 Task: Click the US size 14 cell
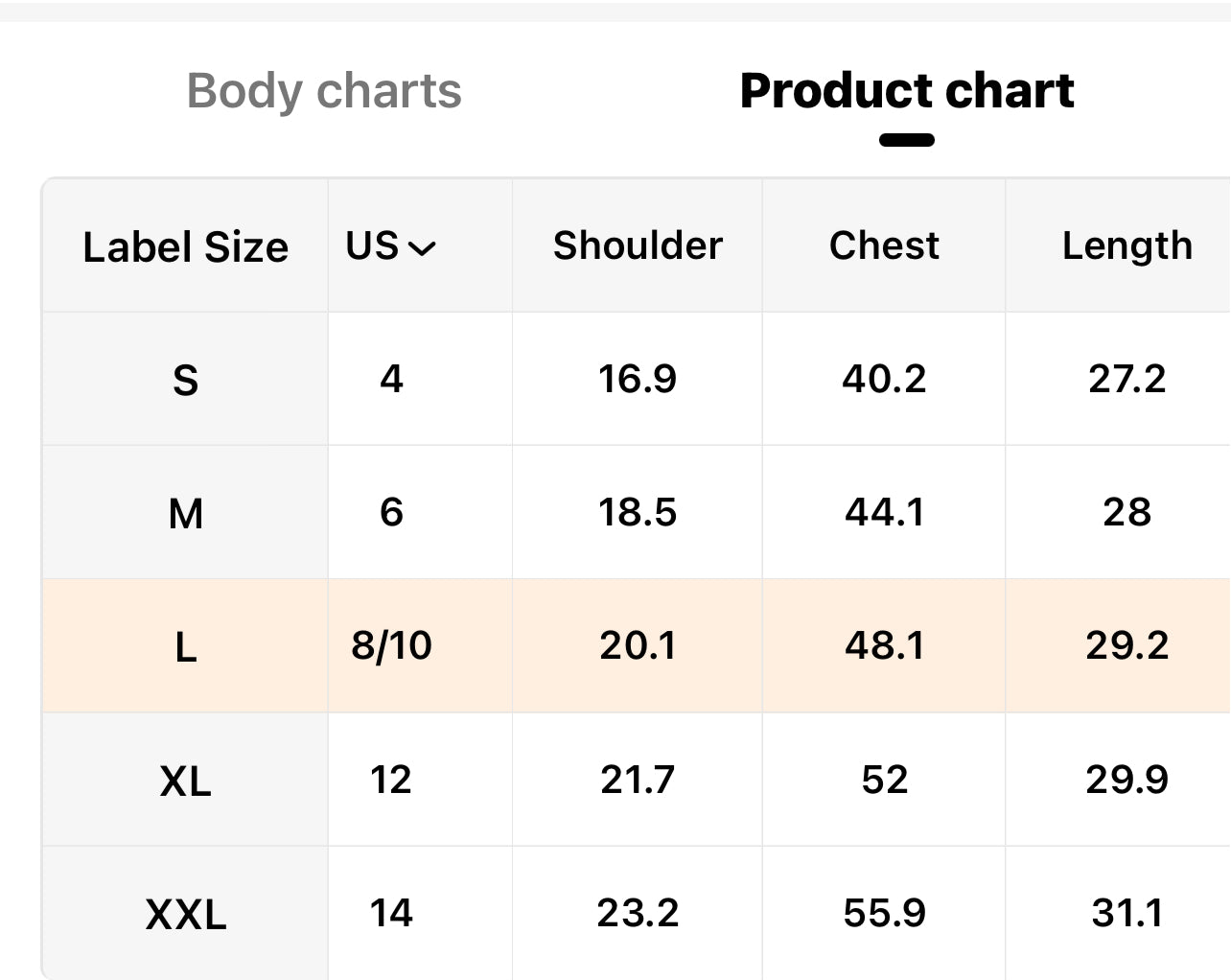point(391,913)
